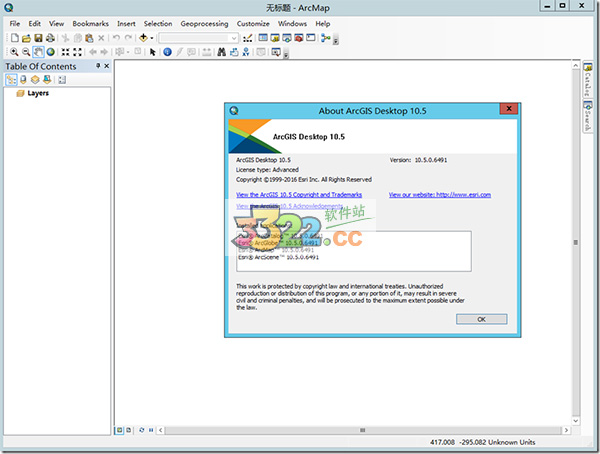Image resolution: width=600 pixels, height=454 pixels.
Task: Close the Table Of Contents panel
Action: tap(107, 66)
